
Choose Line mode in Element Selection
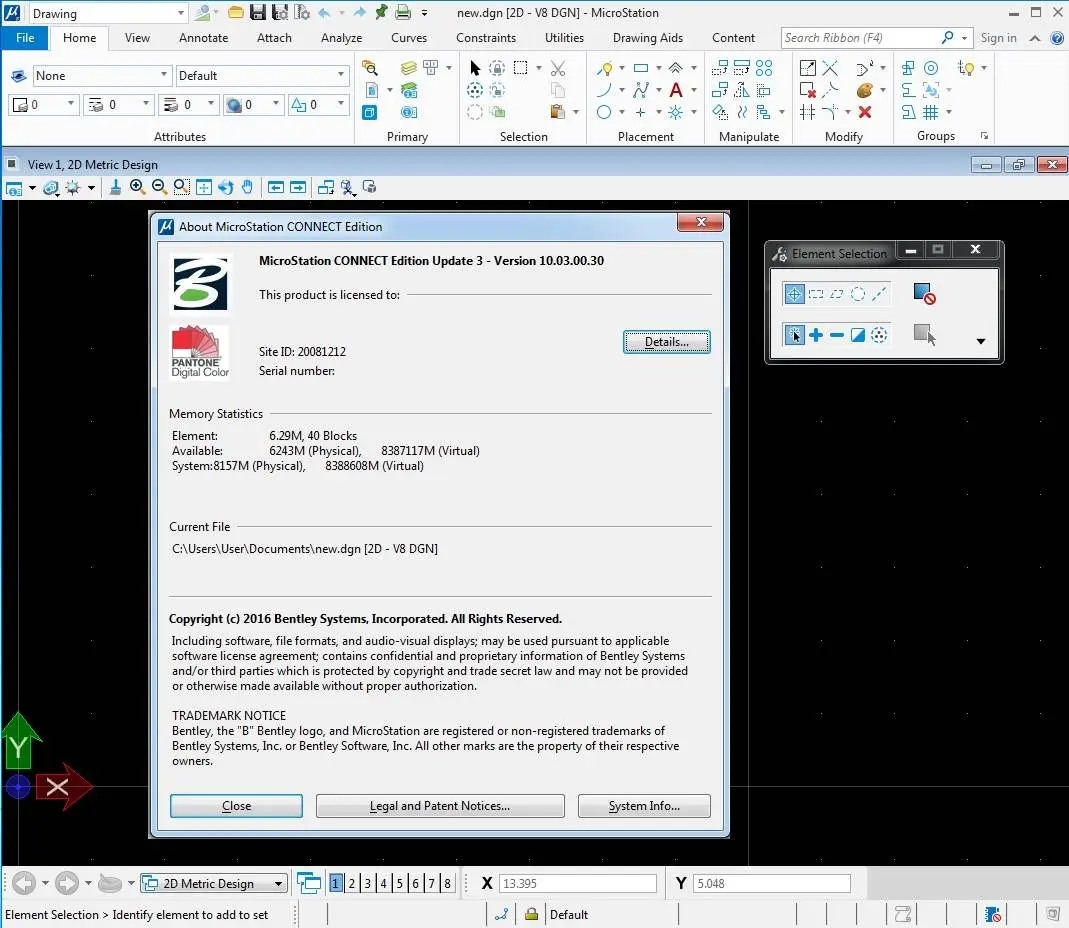(879, 294)
